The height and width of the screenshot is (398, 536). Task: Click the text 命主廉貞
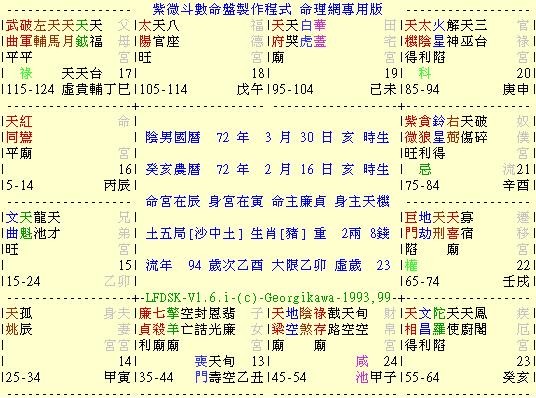[299, 201]
